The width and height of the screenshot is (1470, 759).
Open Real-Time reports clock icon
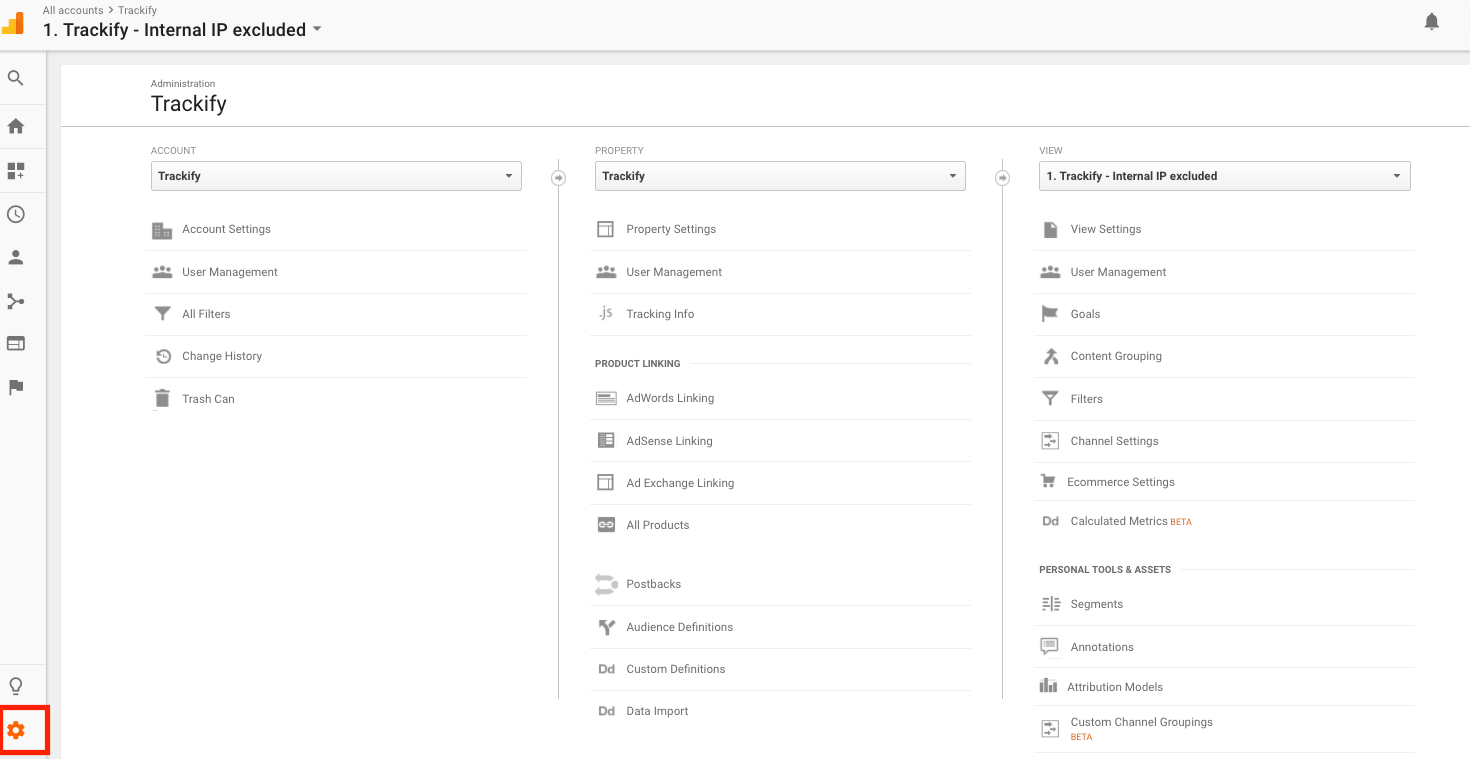[16, 214]
